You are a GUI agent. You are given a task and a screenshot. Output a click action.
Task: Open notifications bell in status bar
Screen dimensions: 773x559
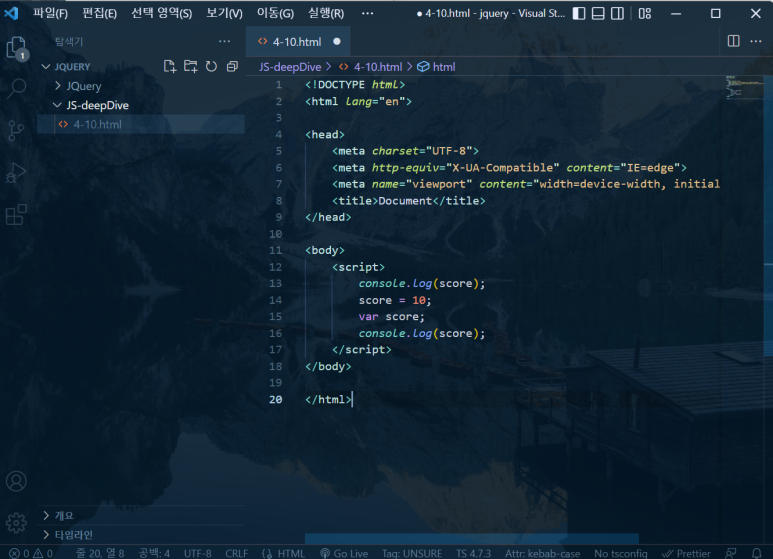tap(756, 554)
